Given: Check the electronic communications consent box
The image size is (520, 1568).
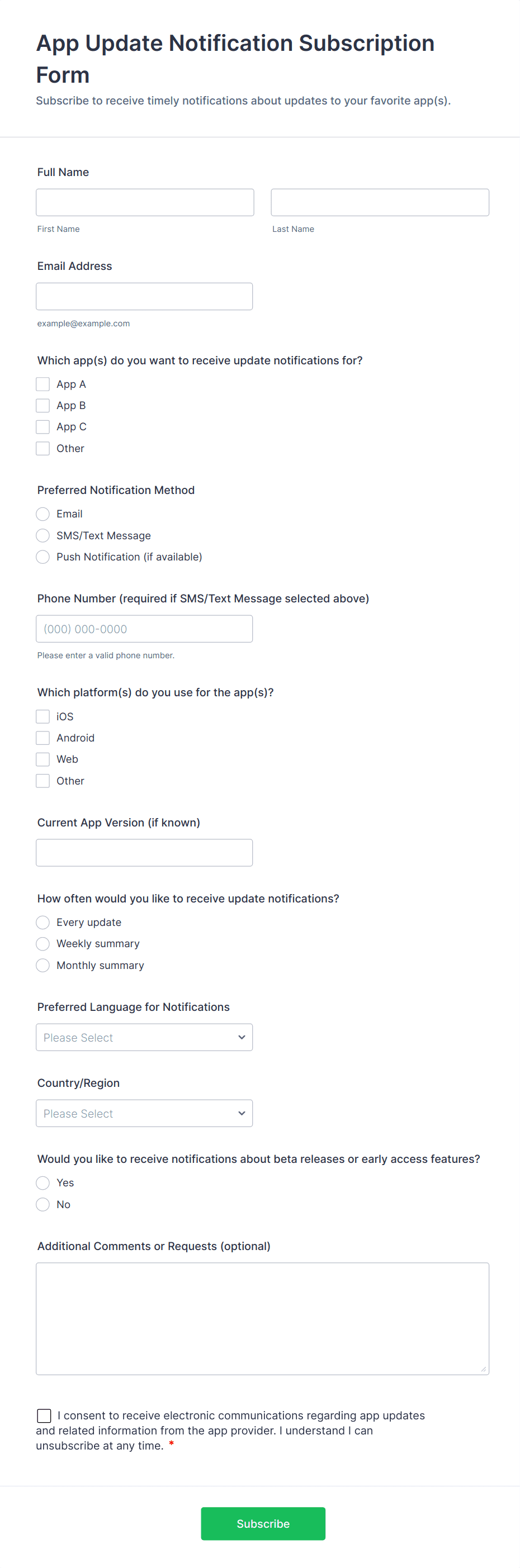Looking at the screenshot, I should [x=44, y=1415].
